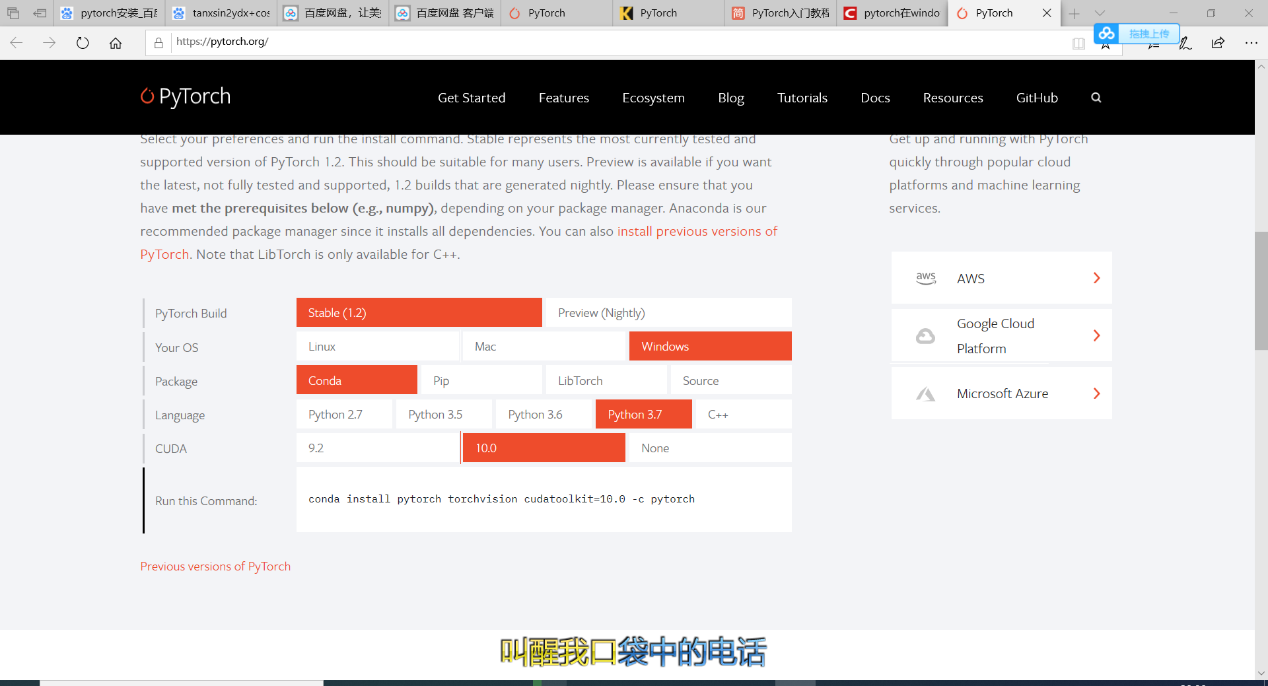Open the Get Started menu

click(471, 98)
